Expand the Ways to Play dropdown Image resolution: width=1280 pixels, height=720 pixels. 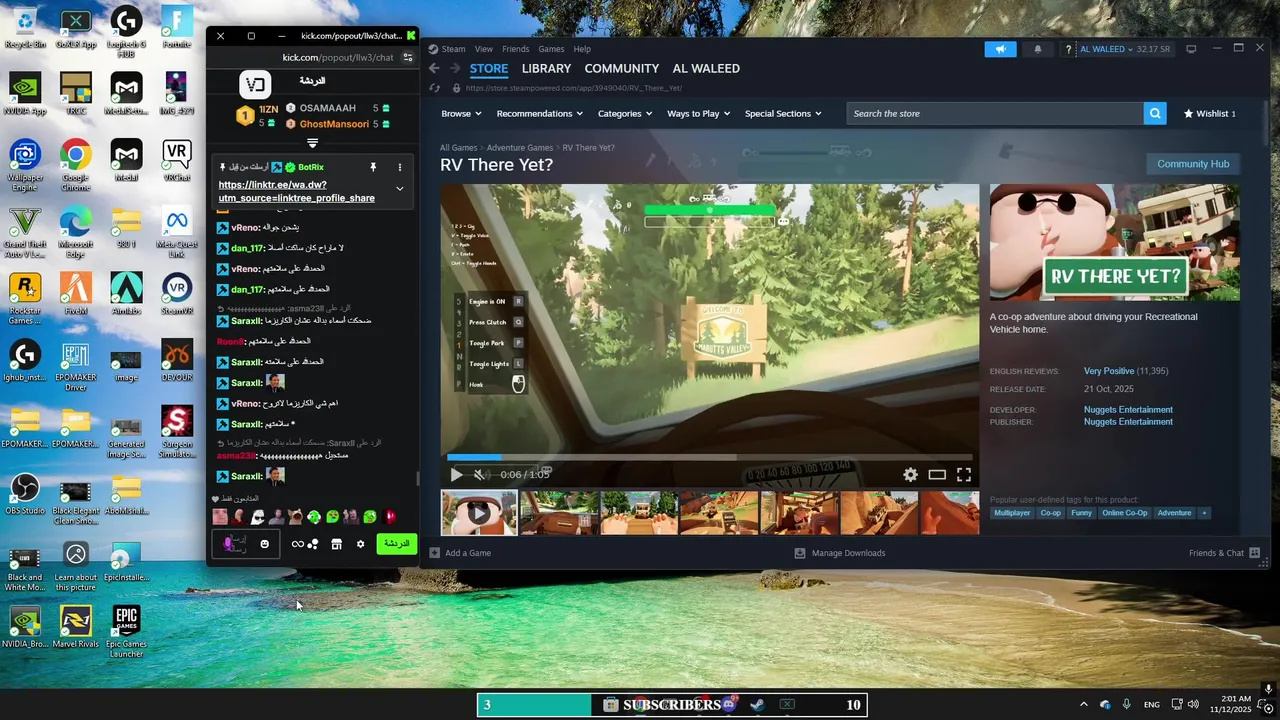tap(699, 113)
